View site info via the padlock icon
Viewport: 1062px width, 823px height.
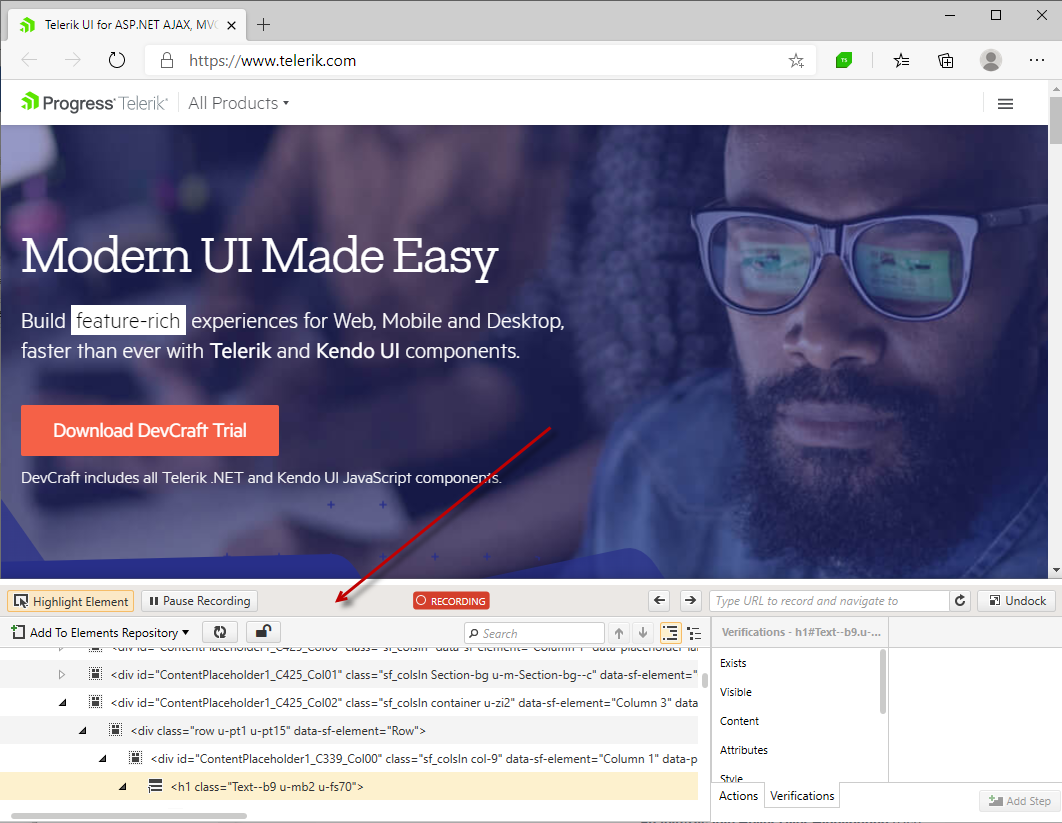[x=167, y=60]
